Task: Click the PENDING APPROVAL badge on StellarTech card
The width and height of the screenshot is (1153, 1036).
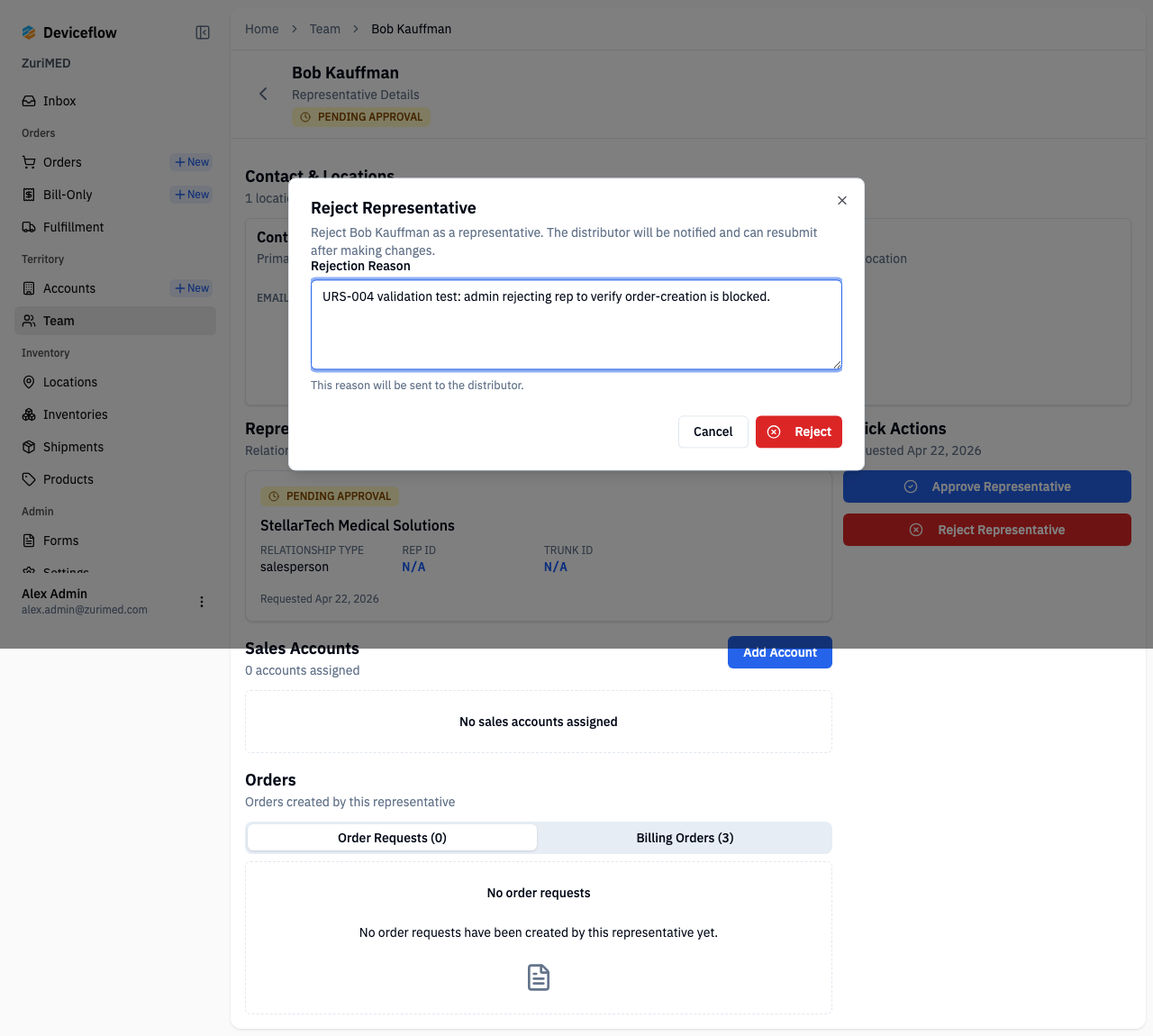Action: pyautogui.click(x=330, y=496)
